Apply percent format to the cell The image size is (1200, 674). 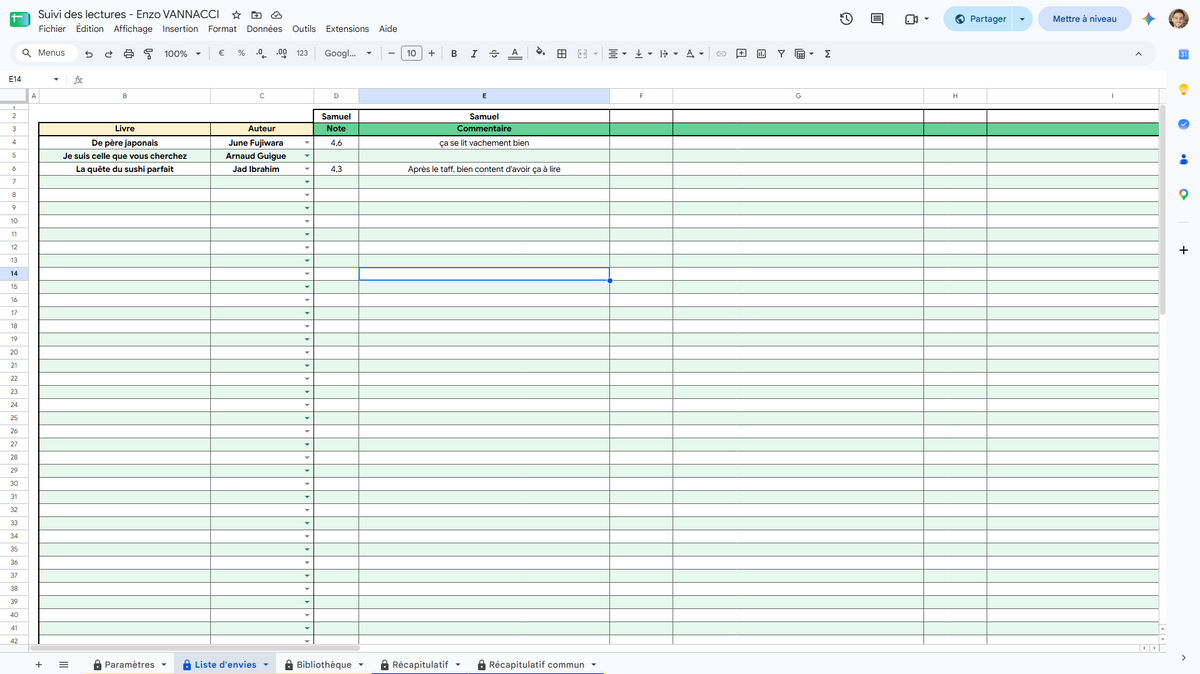[241, 54]
